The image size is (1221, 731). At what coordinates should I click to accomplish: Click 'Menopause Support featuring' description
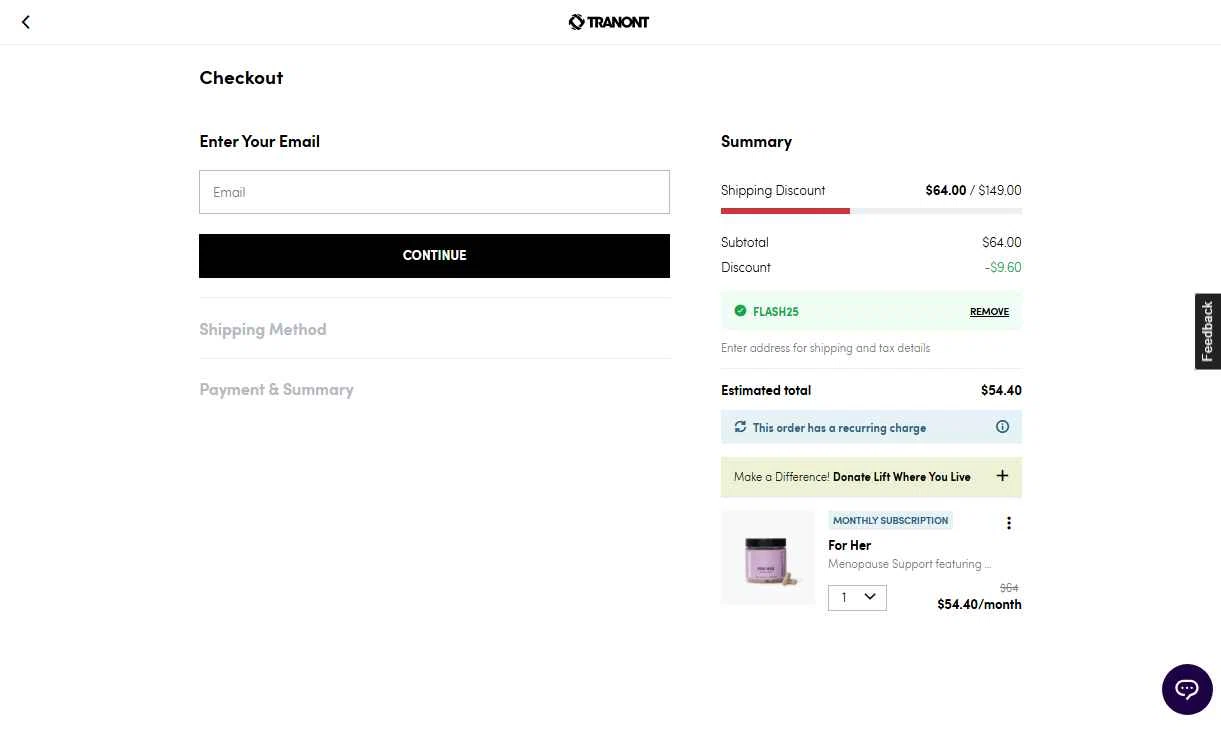pos(910,564)
